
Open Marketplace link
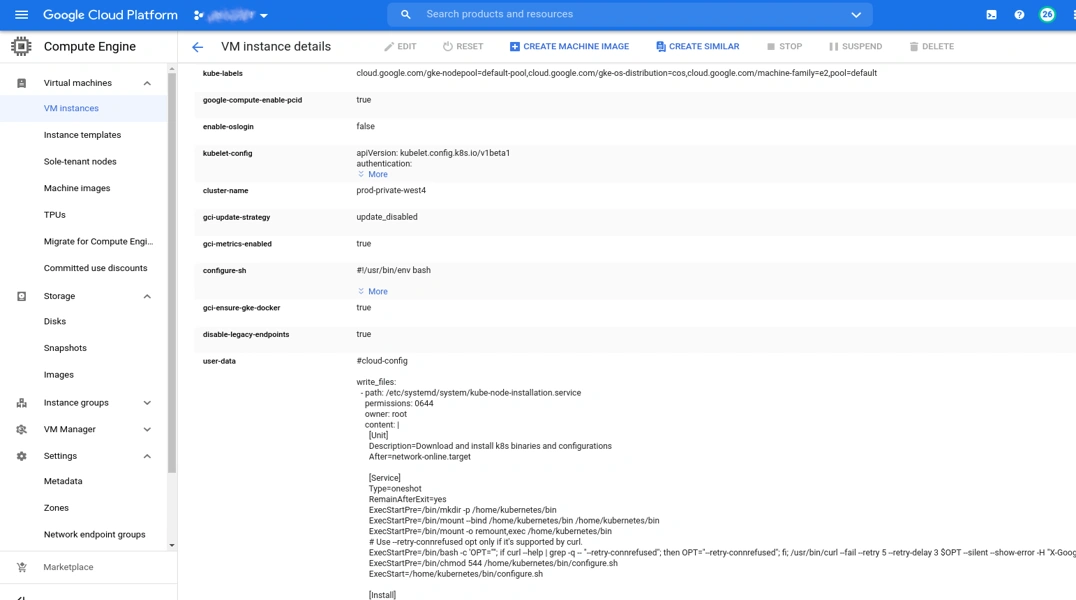tap(68, 567)
